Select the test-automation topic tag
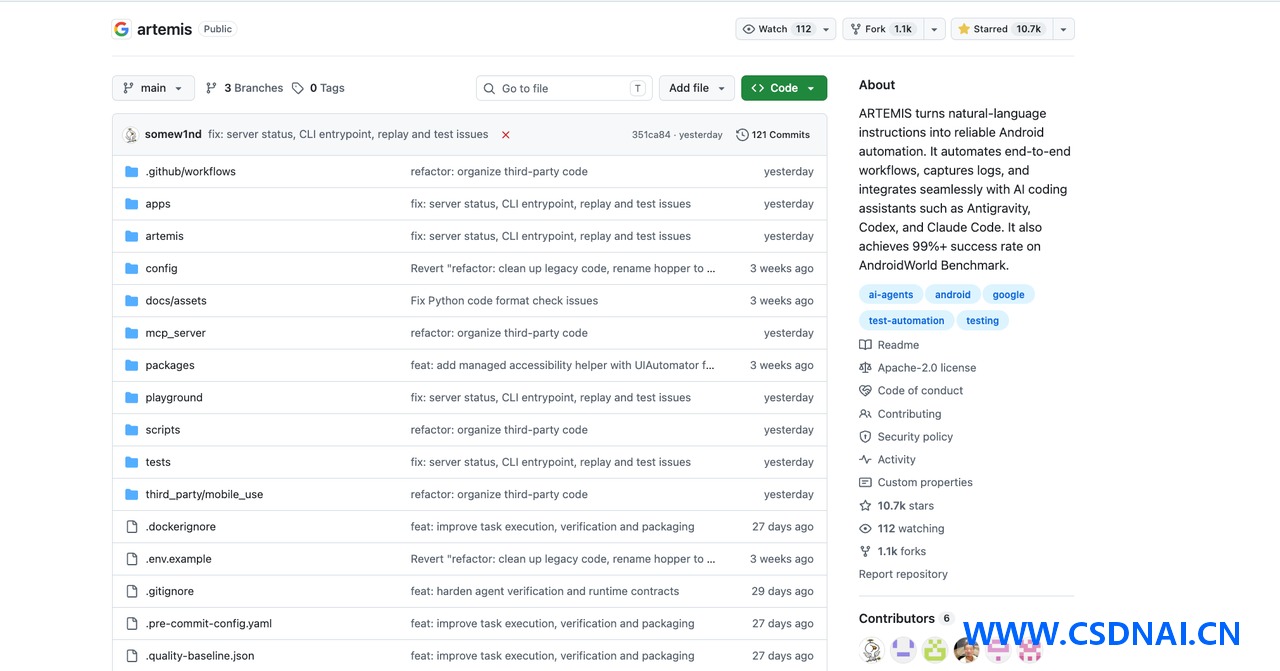 pos(906,321)
